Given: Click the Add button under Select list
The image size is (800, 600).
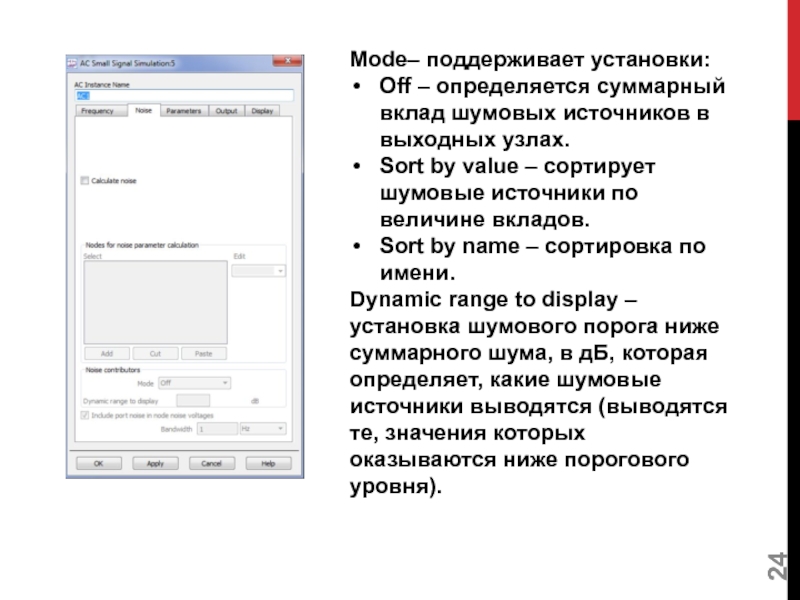Looking at the screenshot, I should [107, 354].
